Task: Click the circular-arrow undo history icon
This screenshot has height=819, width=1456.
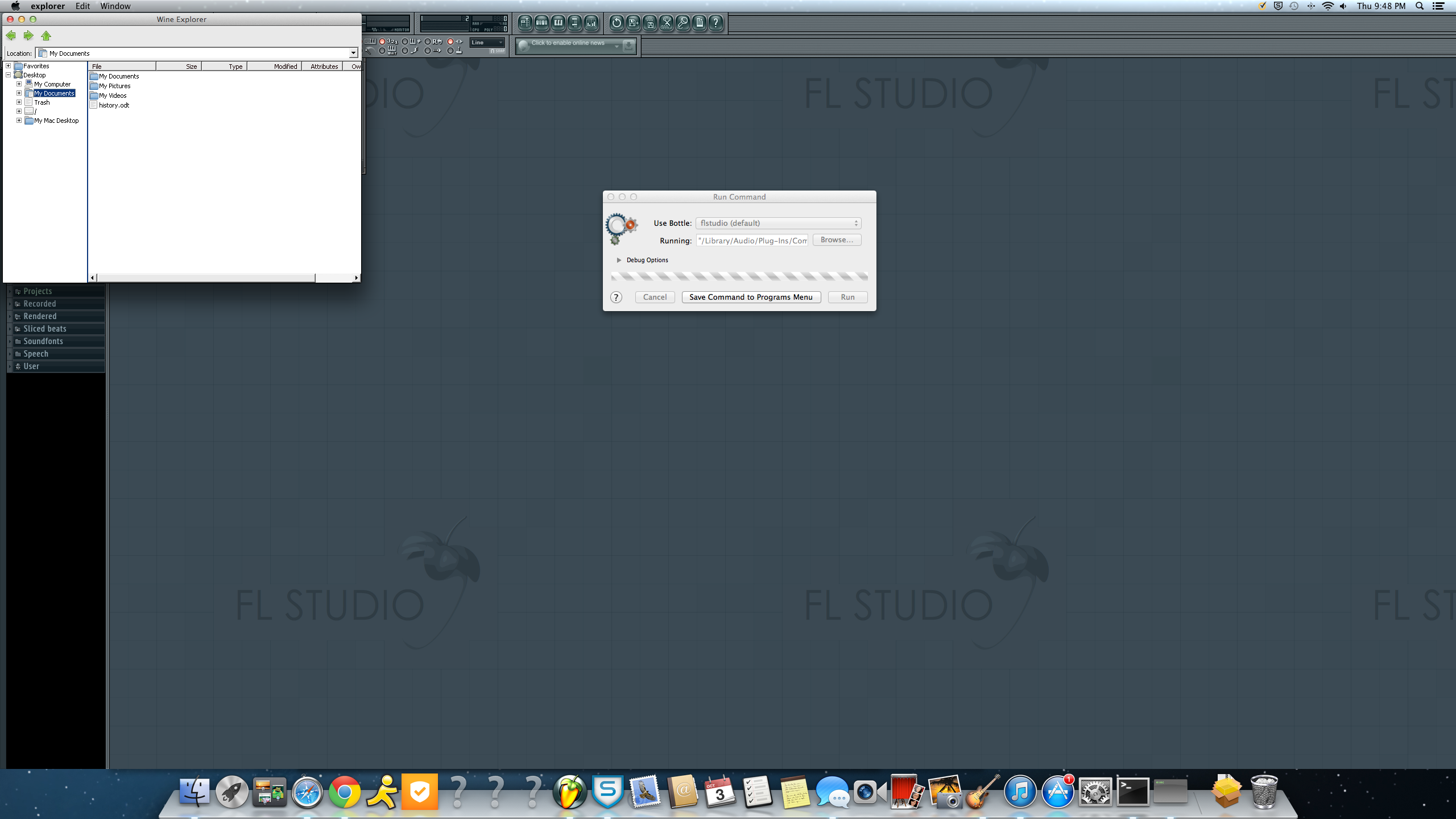Action: pyautogui.click(x=617, y=23)
